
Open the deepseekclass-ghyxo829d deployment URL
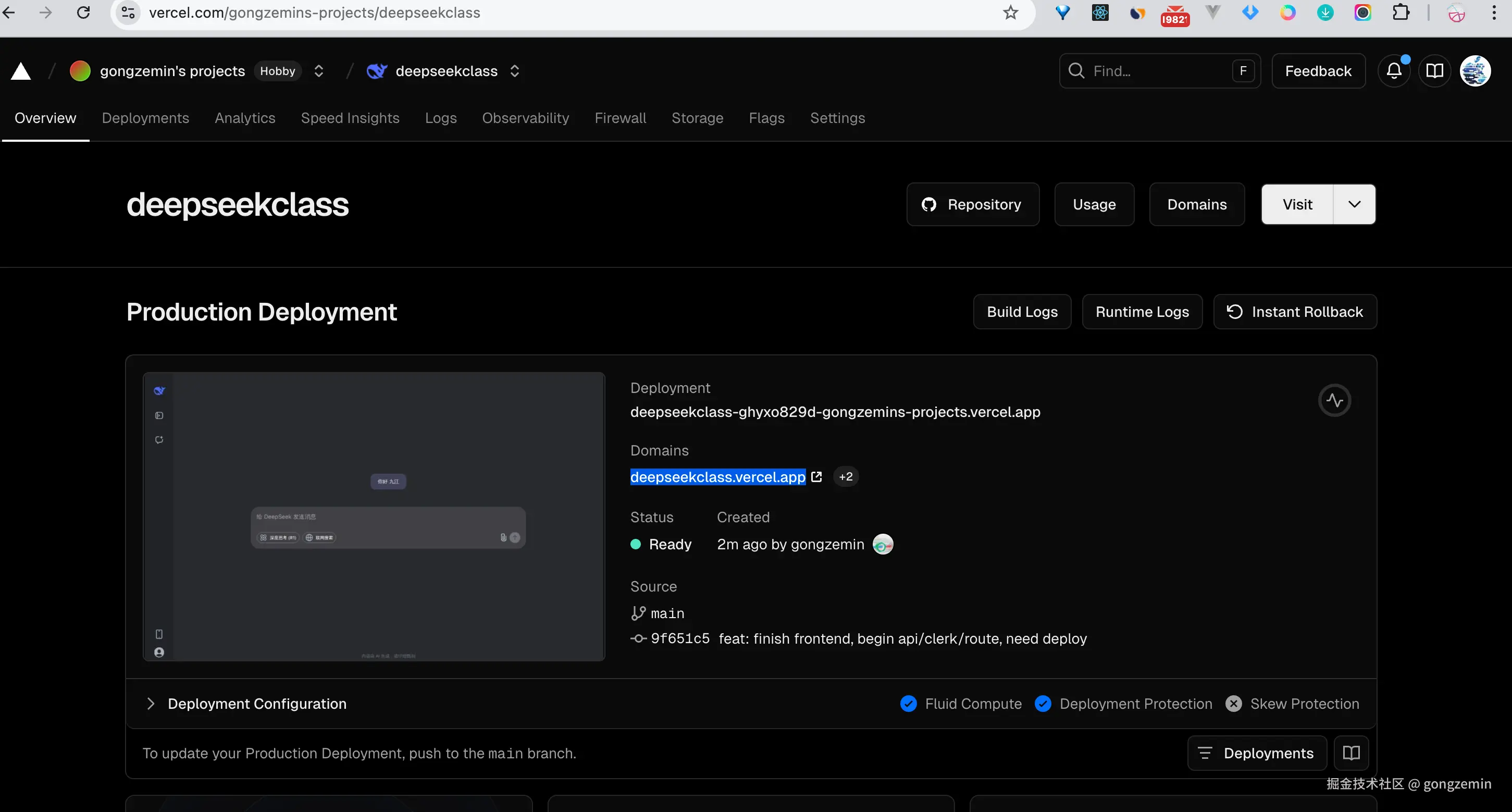[x=835, y=412]
